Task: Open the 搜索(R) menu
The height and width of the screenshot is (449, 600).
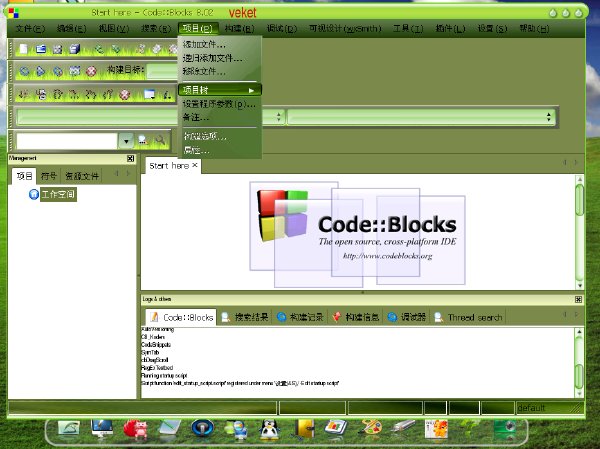Action: click(156, 29)
